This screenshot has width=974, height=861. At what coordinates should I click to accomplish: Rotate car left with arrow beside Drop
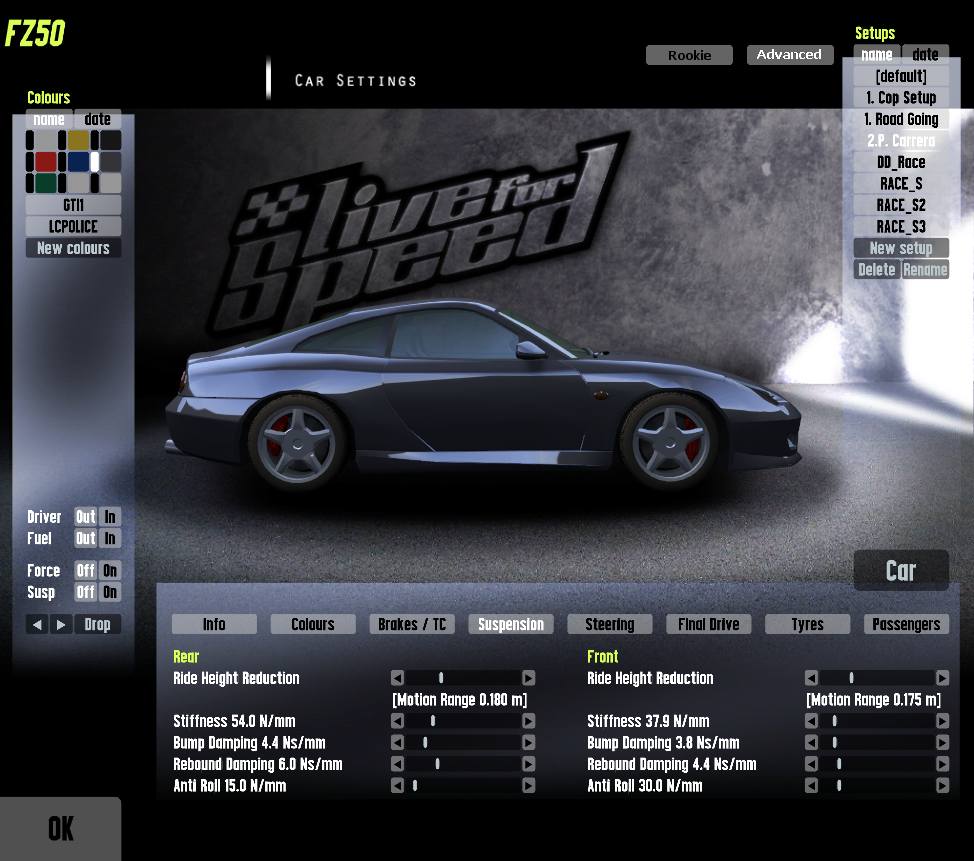(x=37, y=624)
